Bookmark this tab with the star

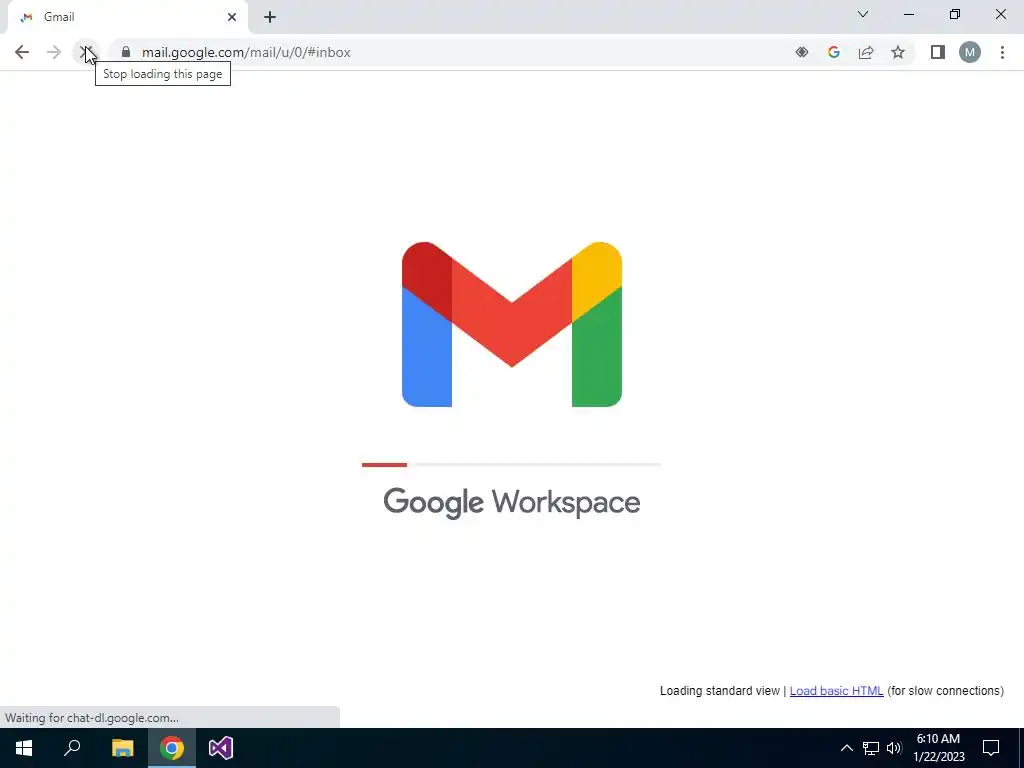tap(898, 52)
